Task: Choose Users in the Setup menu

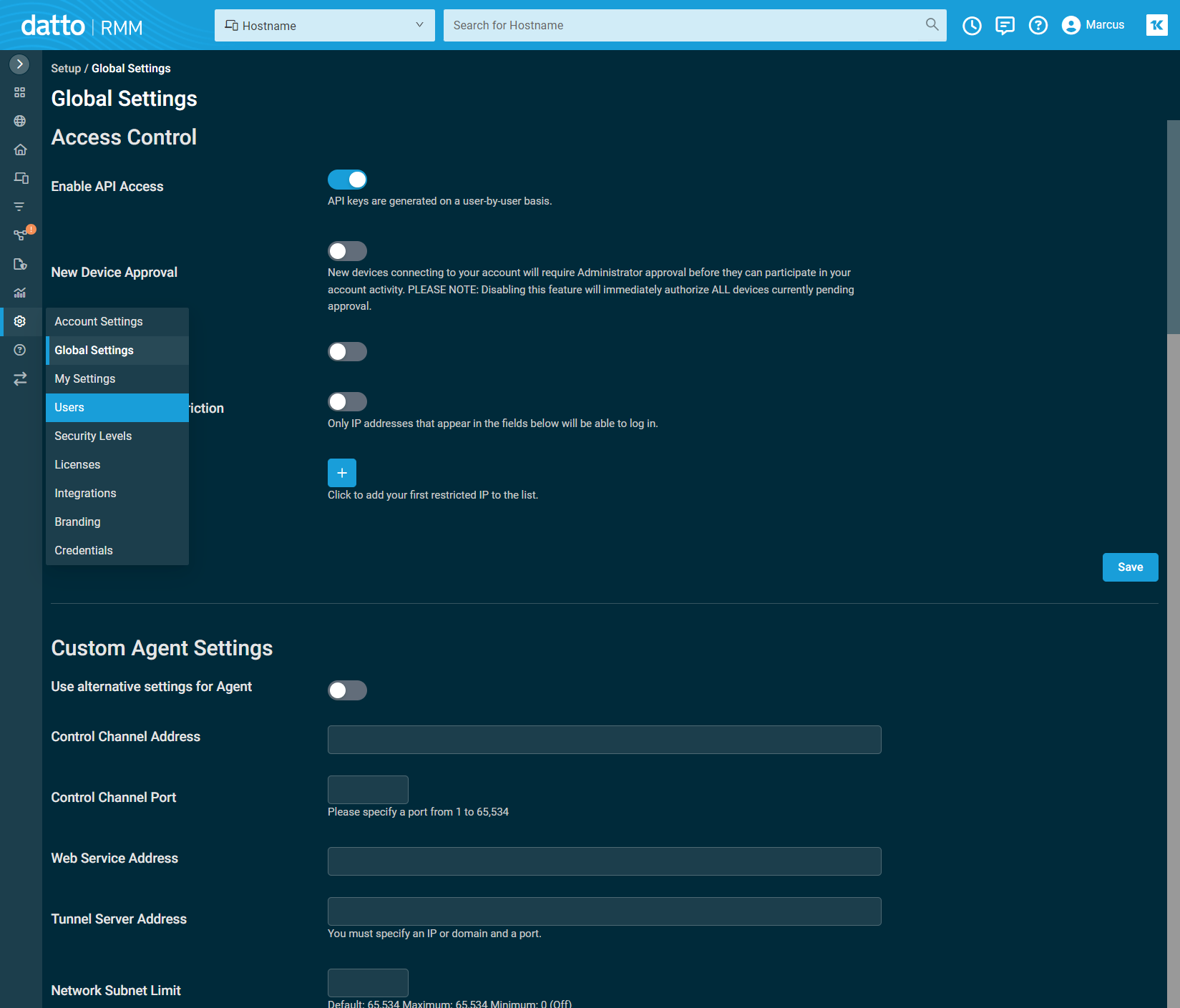Action: (x=117, y=408)
